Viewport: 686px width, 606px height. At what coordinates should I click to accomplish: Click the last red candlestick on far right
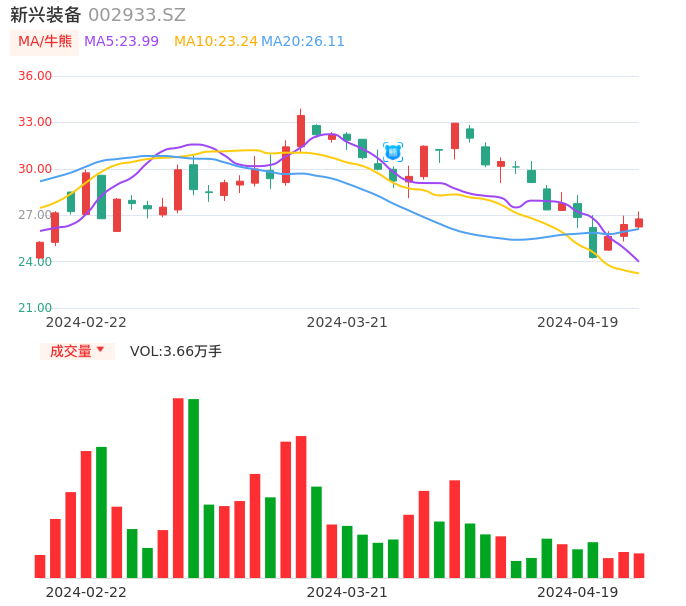coord(639,223)
